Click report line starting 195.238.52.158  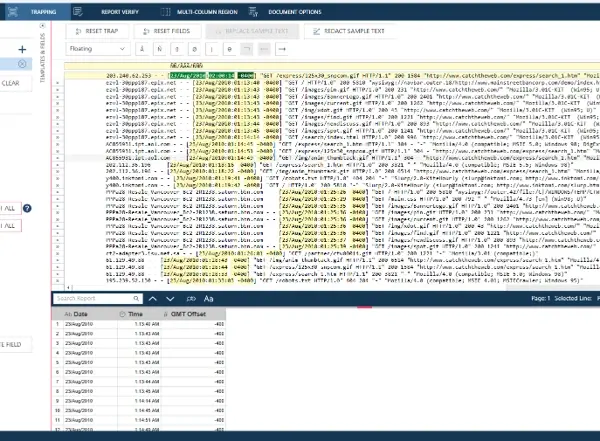pos(344,281)
